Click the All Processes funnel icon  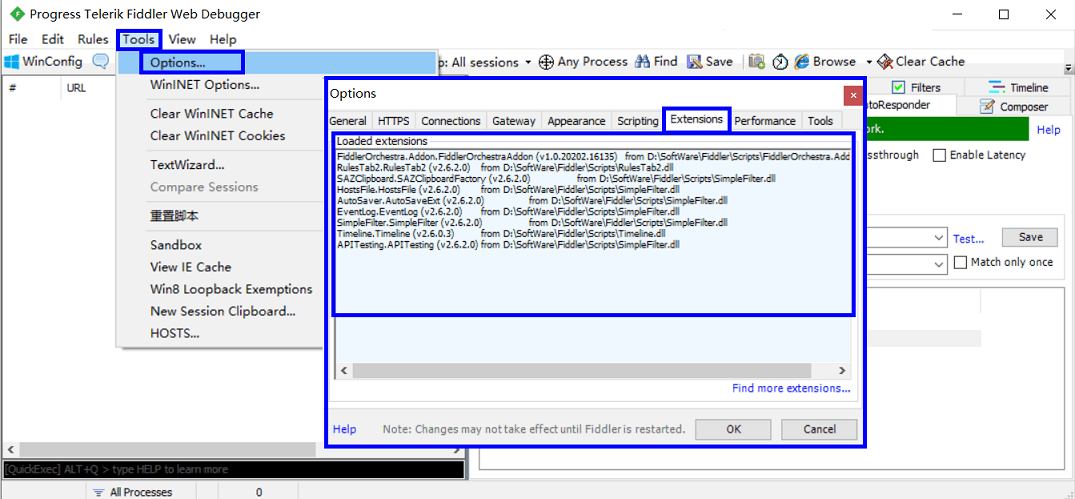[x=99, y=492]
